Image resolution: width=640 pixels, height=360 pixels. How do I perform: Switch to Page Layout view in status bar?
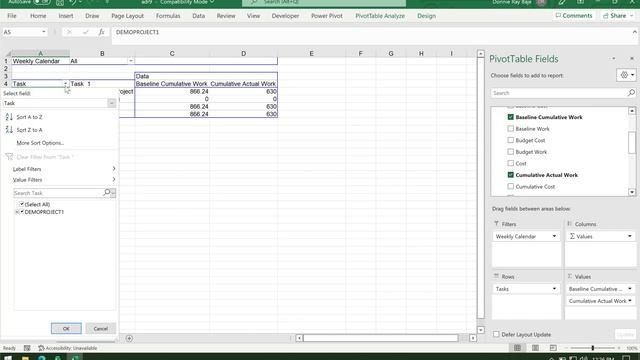point(535,348)
